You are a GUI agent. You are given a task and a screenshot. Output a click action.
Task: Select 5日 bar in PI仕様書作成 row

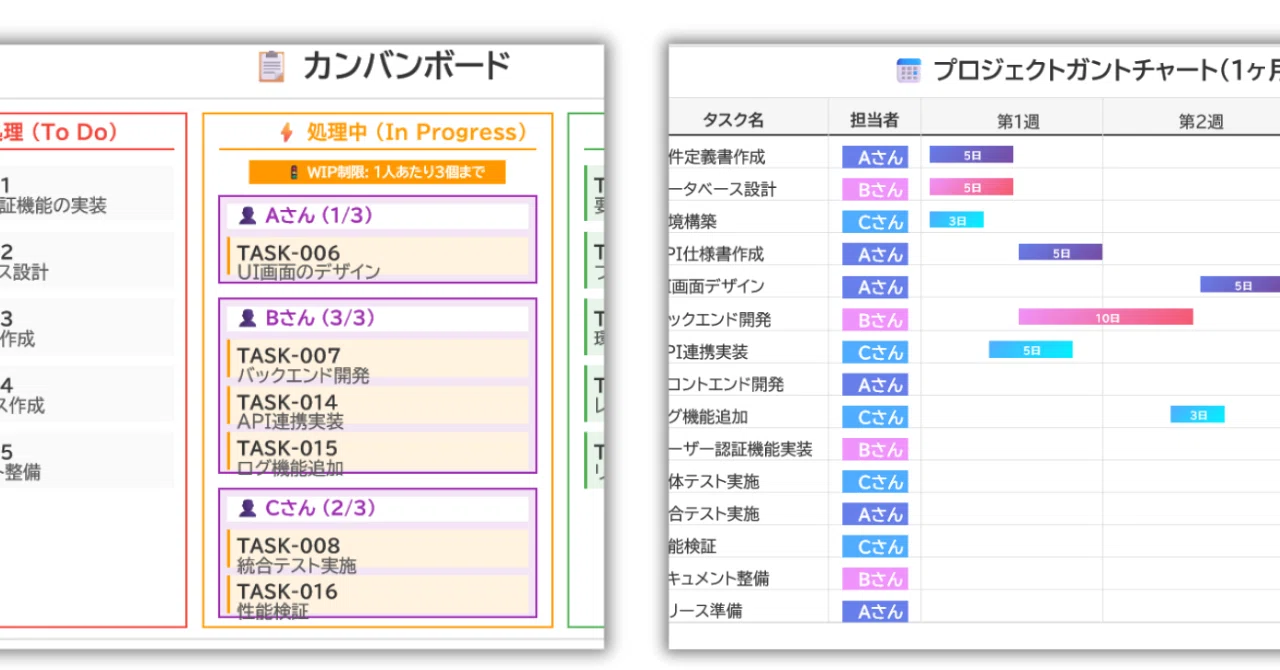(x=1060, y=253)
